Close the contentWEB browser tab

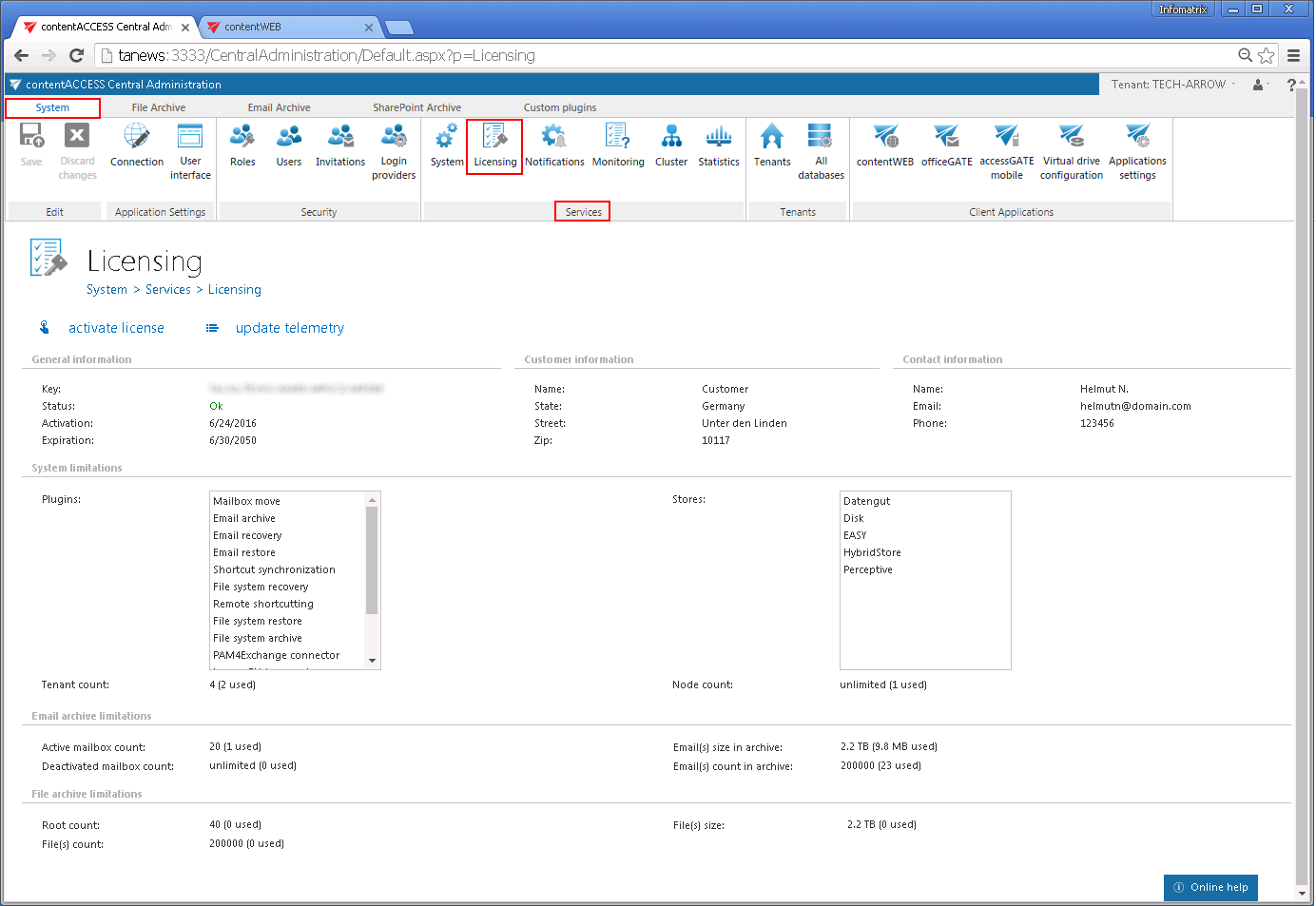(369, 28)
